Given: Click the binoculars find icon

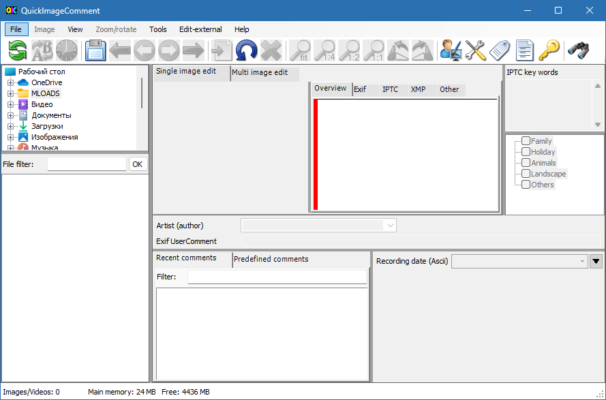Looking at the screenshot, I should pos(578,50).
